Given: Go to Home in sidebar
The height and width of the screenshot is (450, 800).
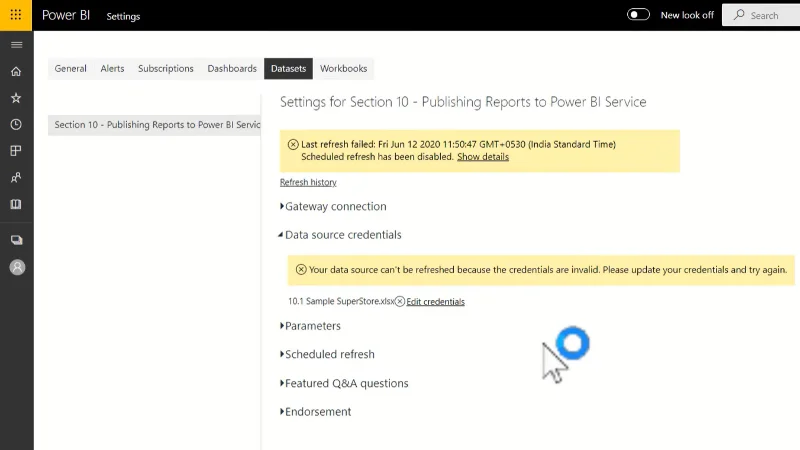Looking at the screenshot, I should click(x=16, y=71).
